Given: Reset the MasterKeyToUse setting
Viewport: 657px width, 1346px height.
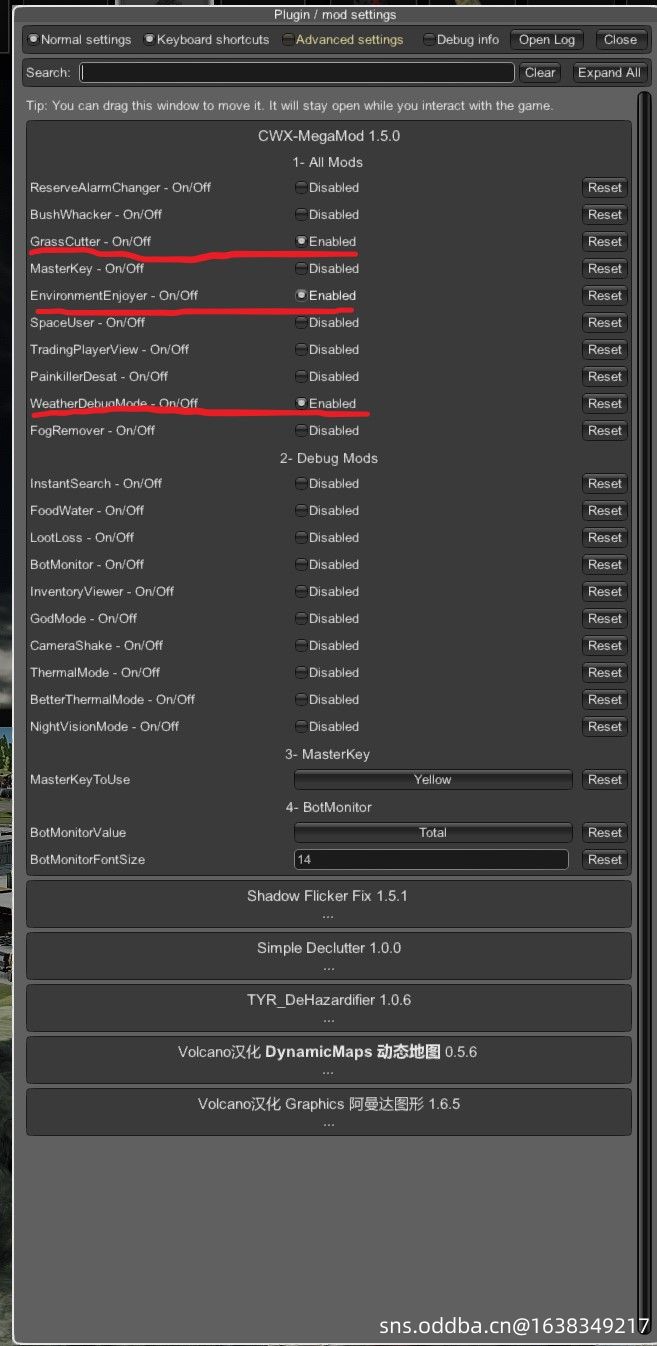Looking at the screenshot, I should 605,780.
